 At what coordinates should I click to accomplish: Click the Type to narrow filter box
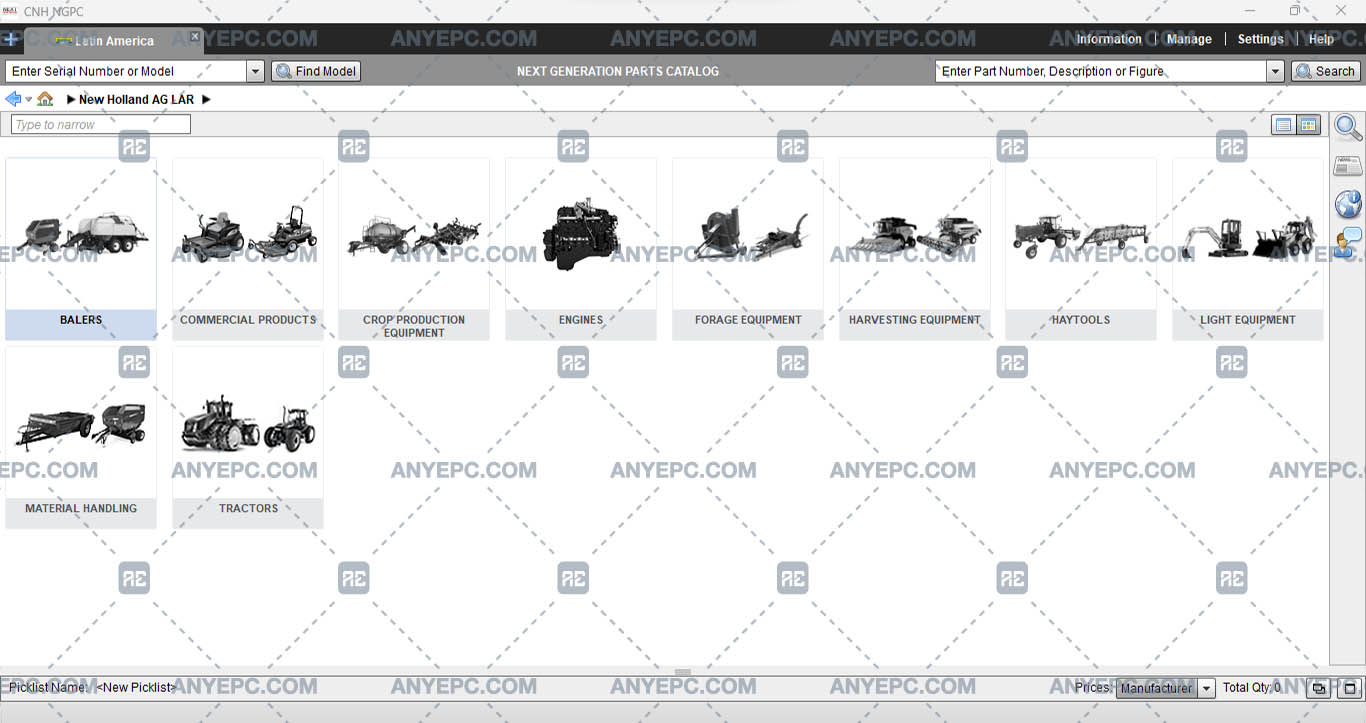tap(100, 125)
